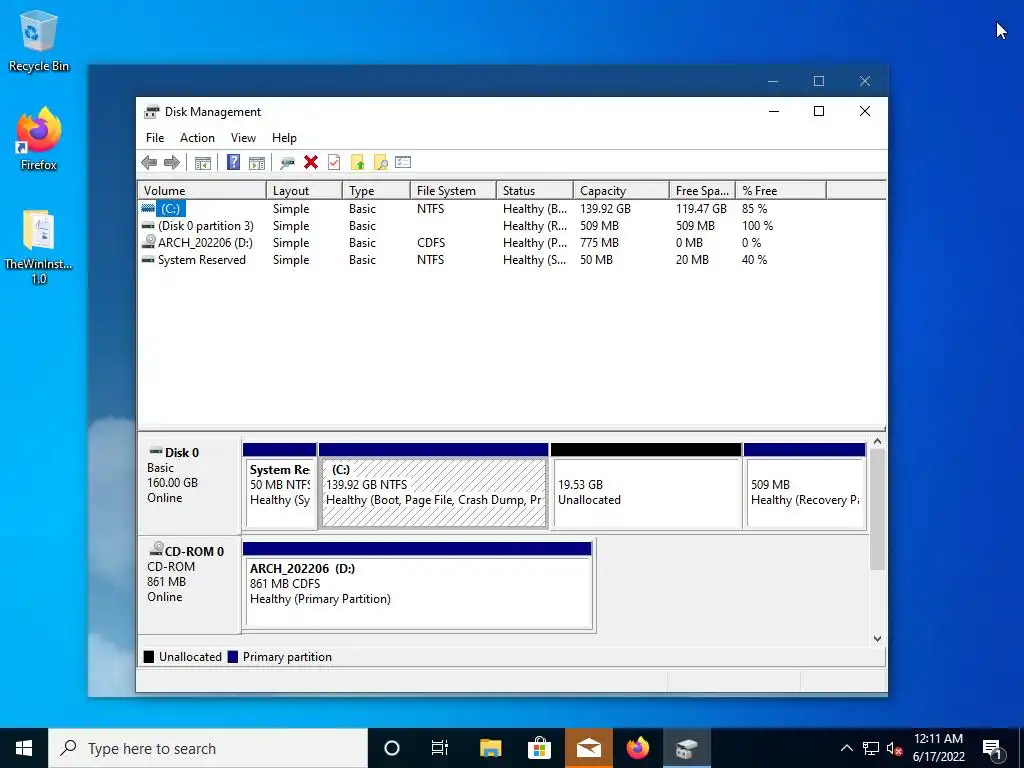Open the Task View taskbar icon

tap(440, 748)
